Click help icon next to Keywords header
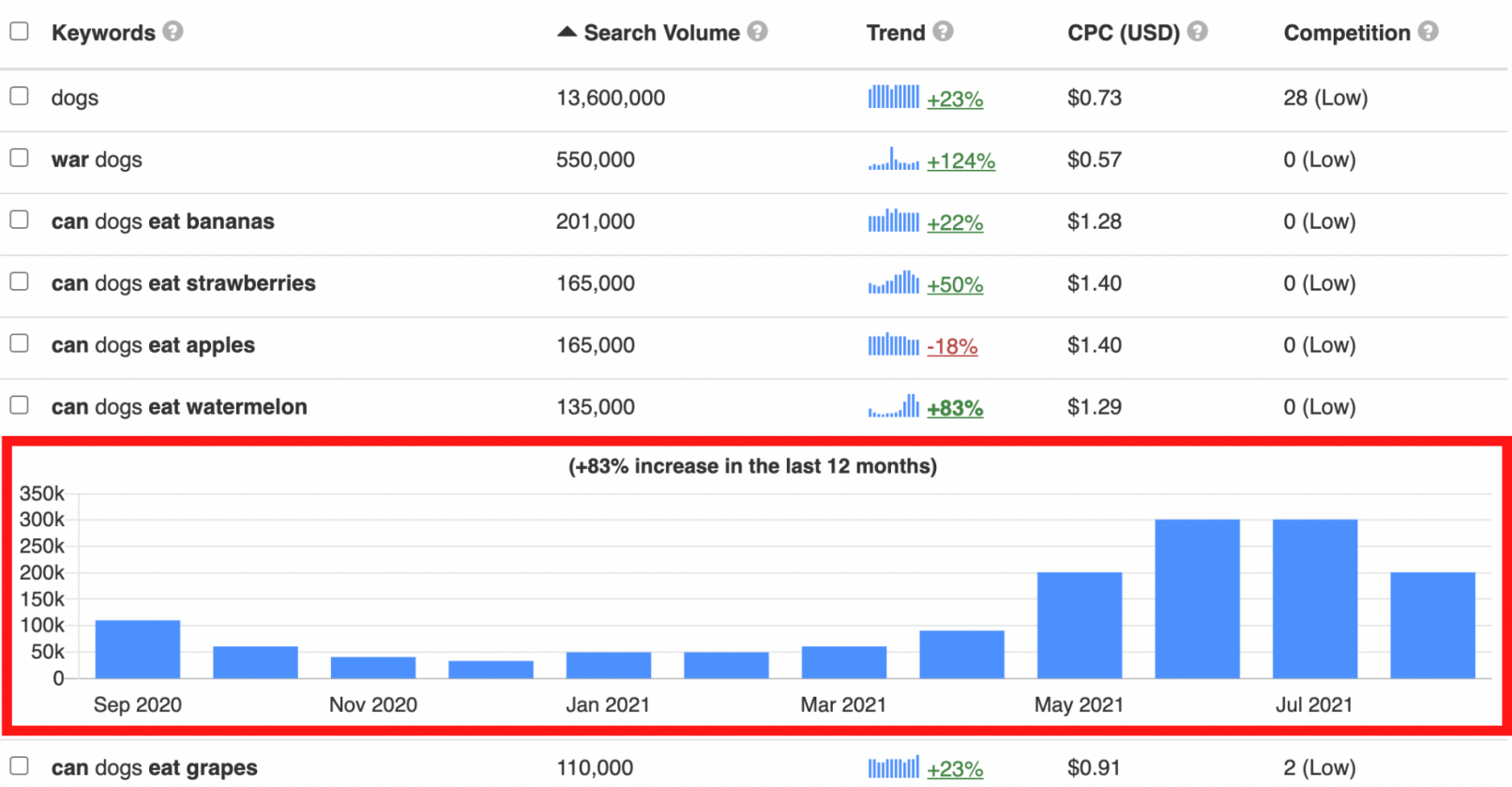 [173, 32]
